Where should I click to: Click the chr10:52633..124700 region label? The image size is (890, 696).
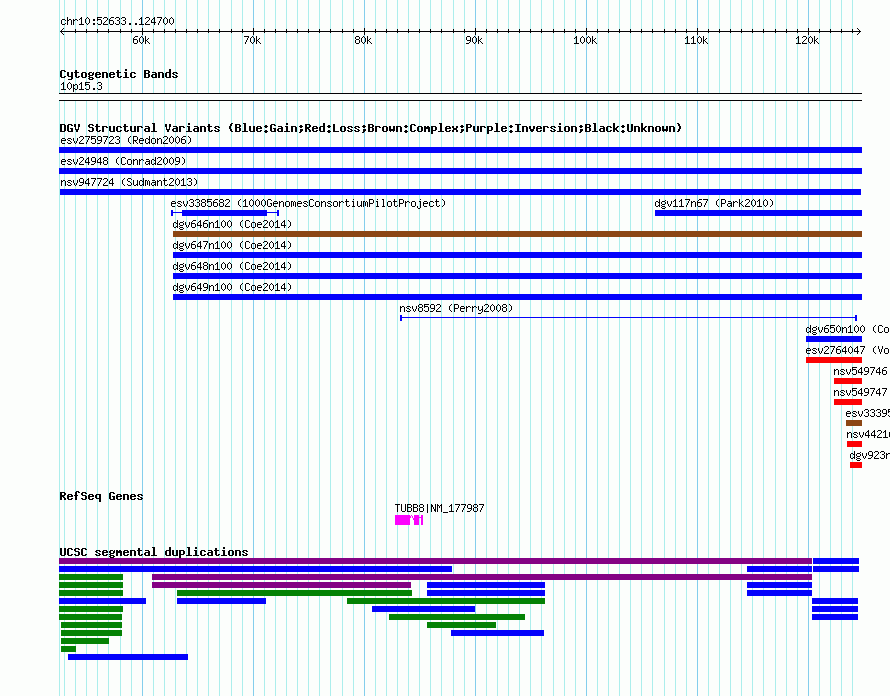click(x=117, y=22)
